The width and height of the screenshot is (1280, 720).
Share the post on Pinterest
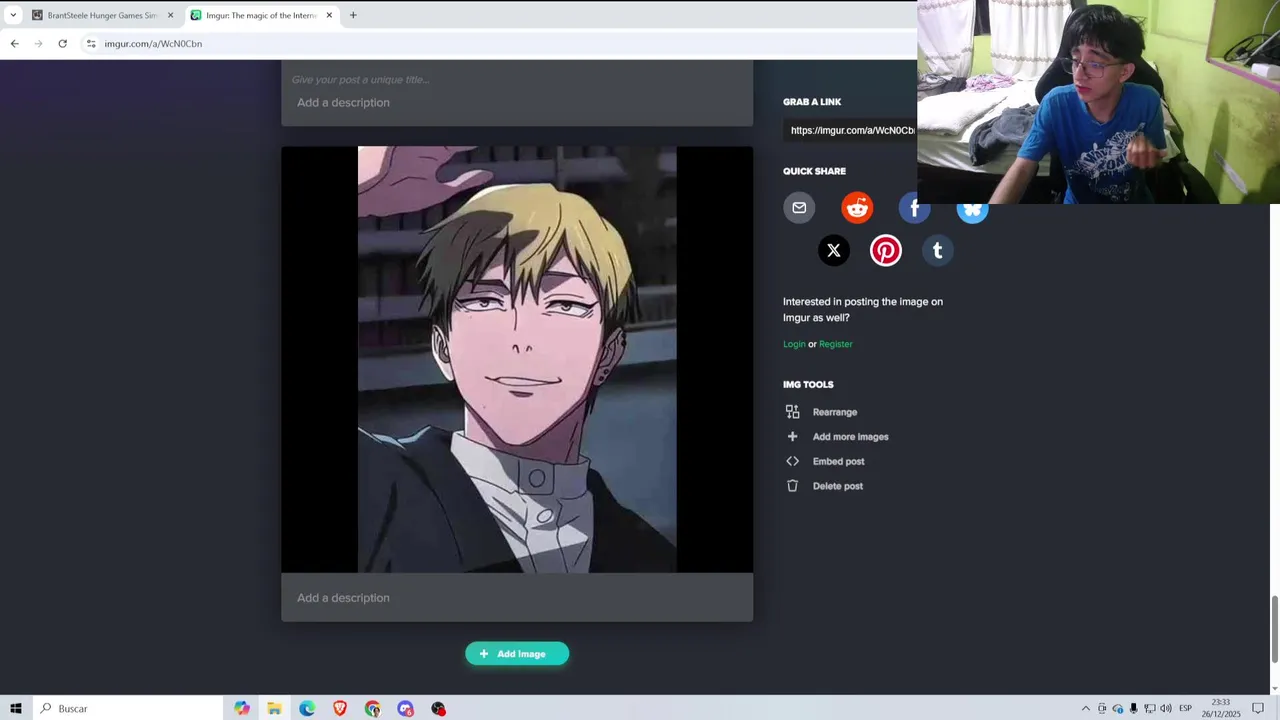[x=886, y=251]
